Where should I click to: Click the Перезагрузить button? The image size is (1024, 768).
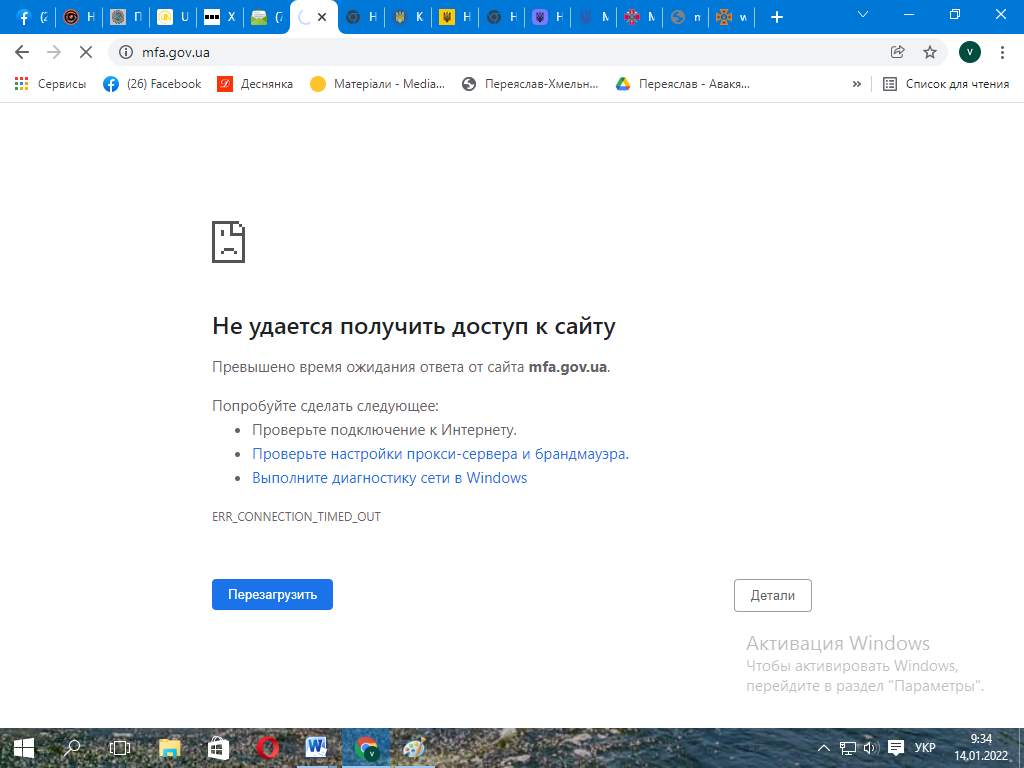272,594
